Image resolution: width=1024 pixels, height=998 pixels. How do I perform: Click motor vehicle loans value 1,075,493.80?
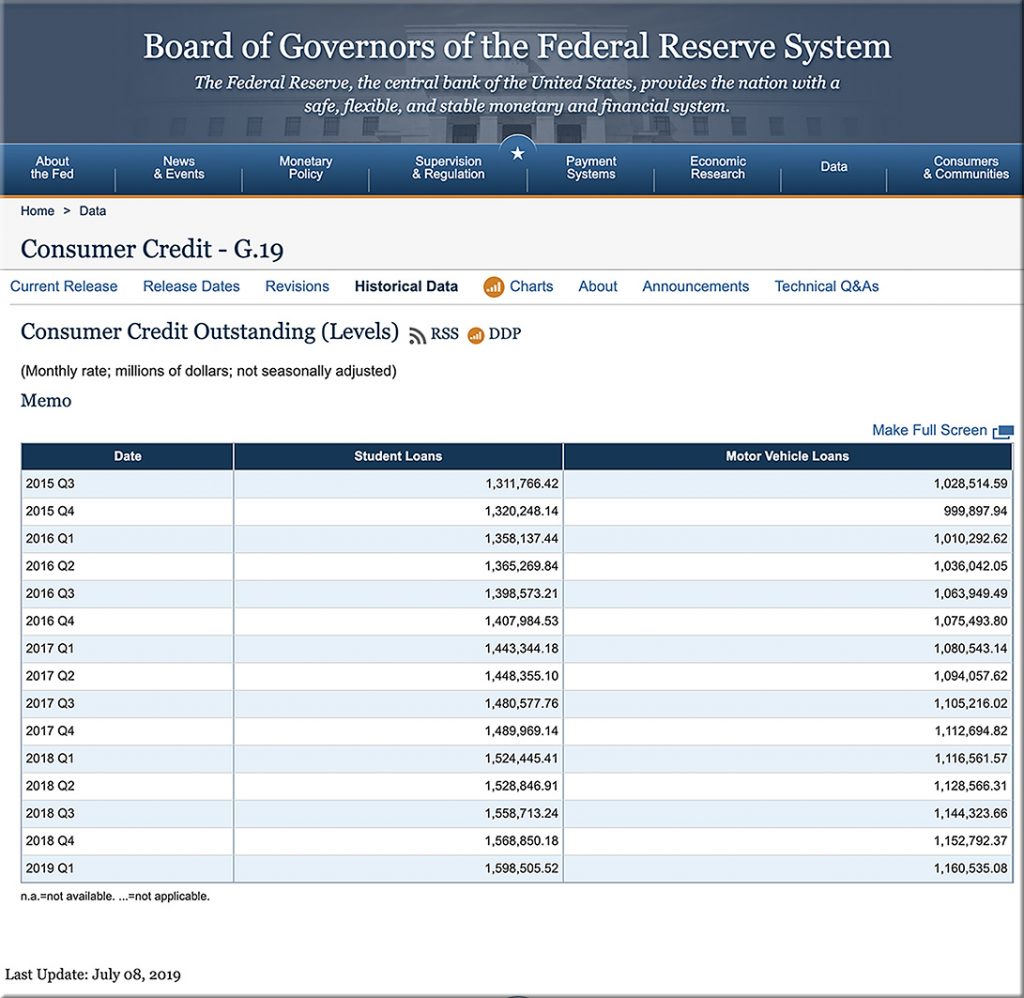click(x=970, y=621)
